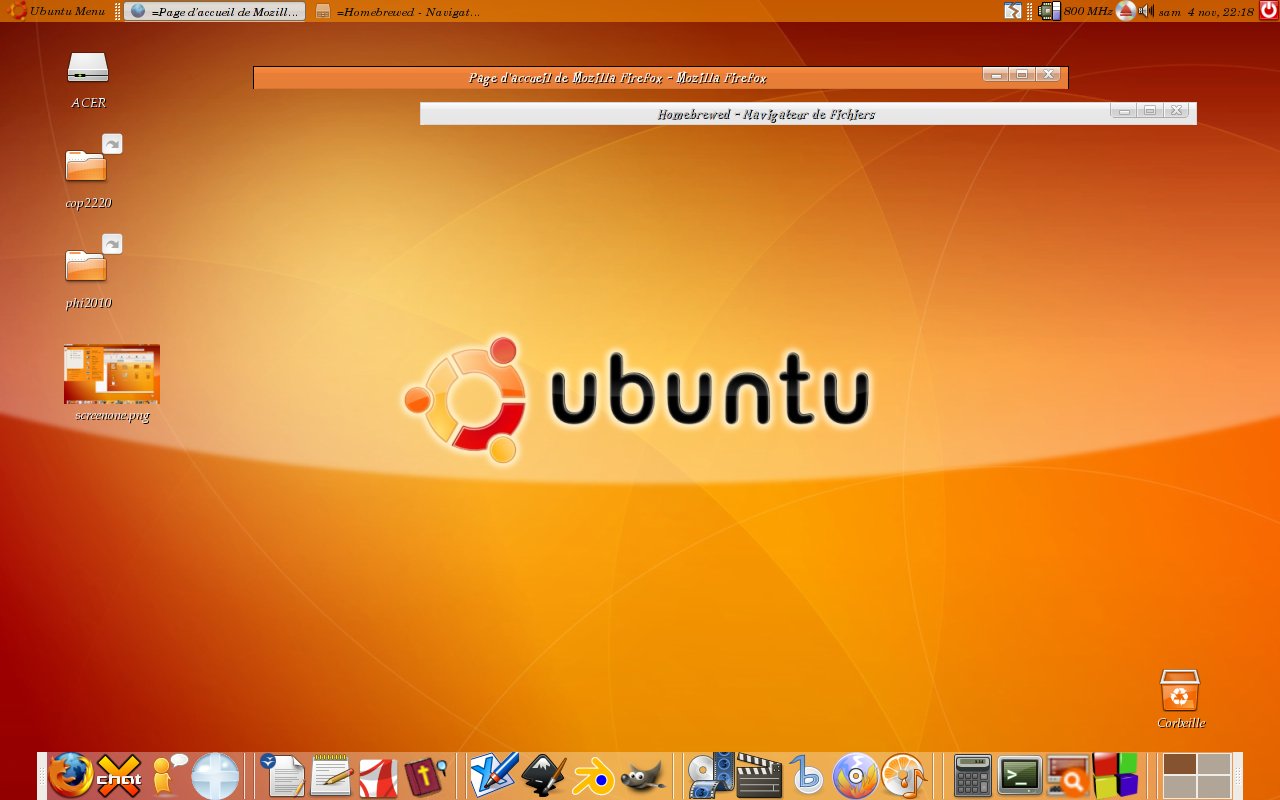
Task: Open the document with clock badge icon
Action: (x=282, y=776)
